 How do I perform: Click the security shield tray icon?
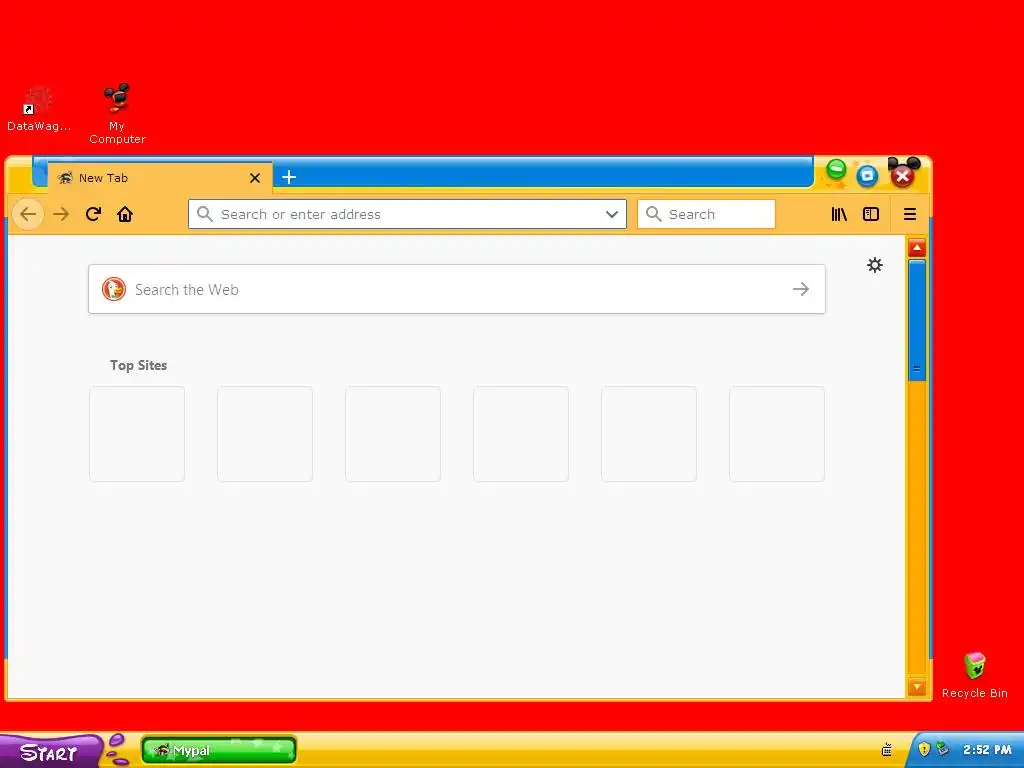pyautogui.click(x=923, y=749)
